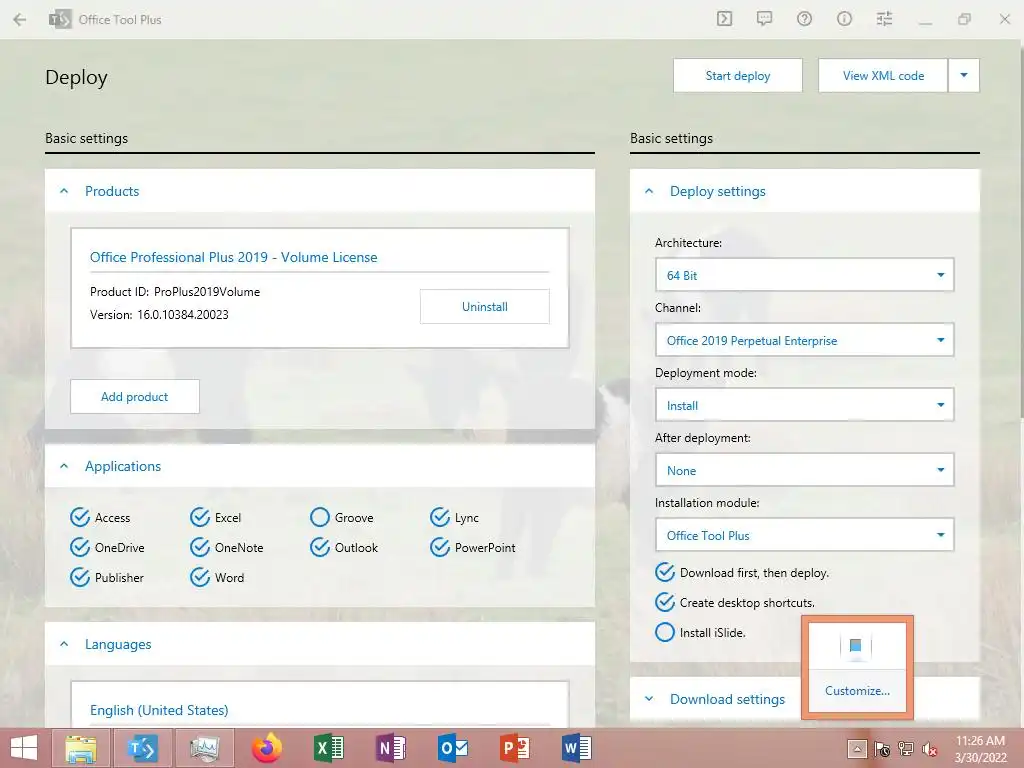
Task: Uncheck the Access application
Action: tap(80, 517)
